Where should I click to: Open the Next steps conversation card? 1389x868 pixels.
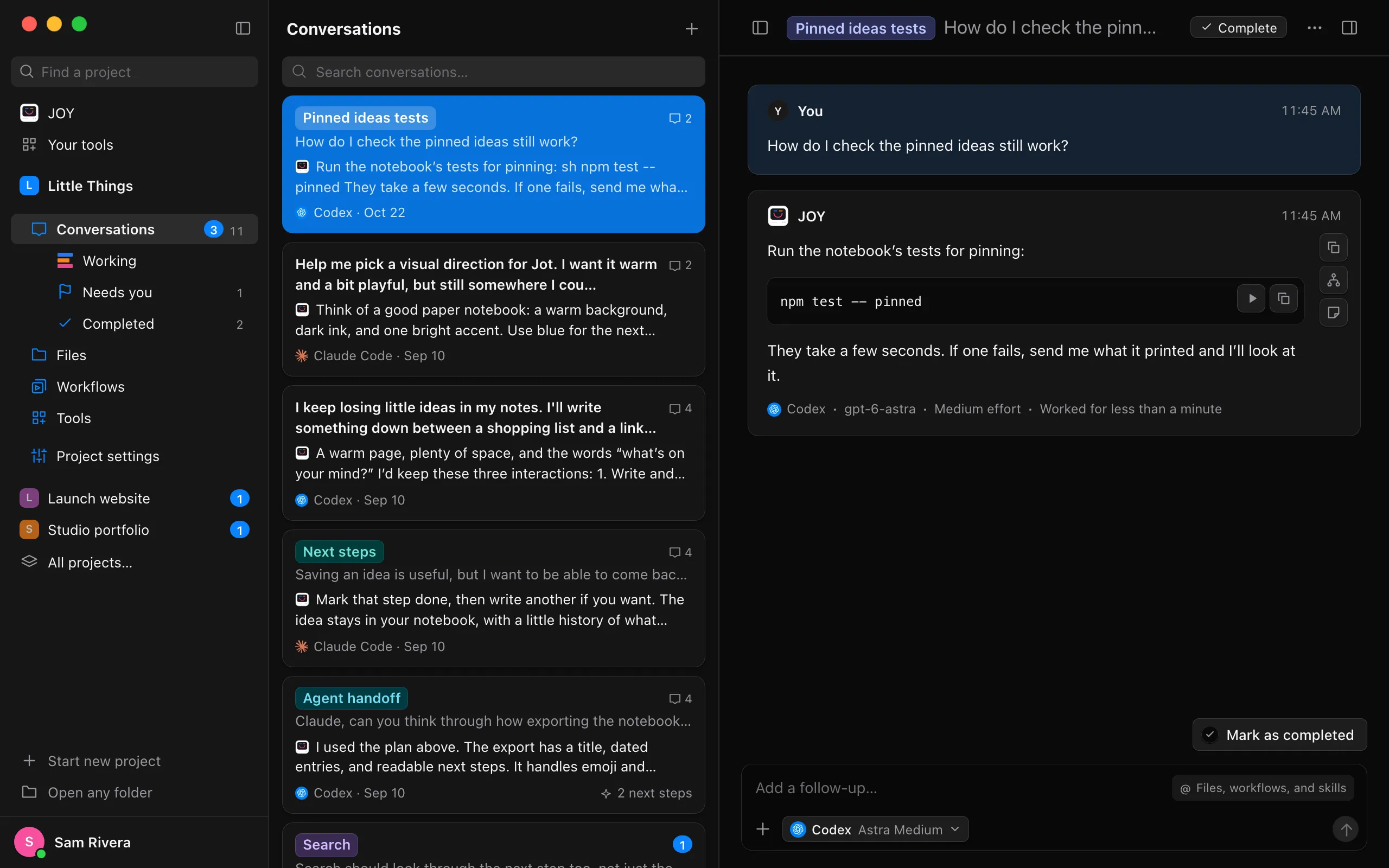click(494, 598)
